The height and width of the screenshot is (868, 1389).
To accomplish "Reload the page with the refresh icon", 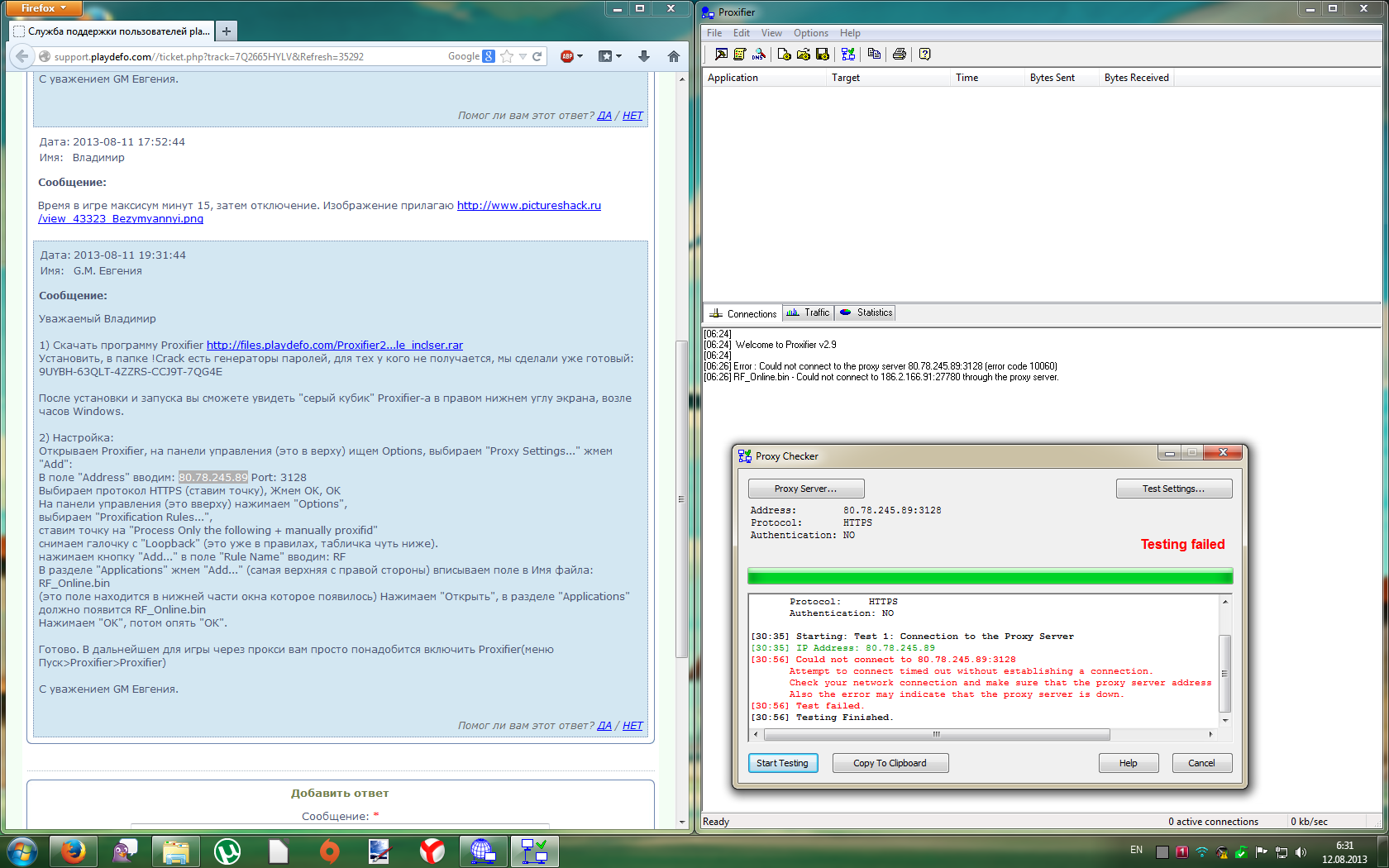I will click(x=537, y=56).
